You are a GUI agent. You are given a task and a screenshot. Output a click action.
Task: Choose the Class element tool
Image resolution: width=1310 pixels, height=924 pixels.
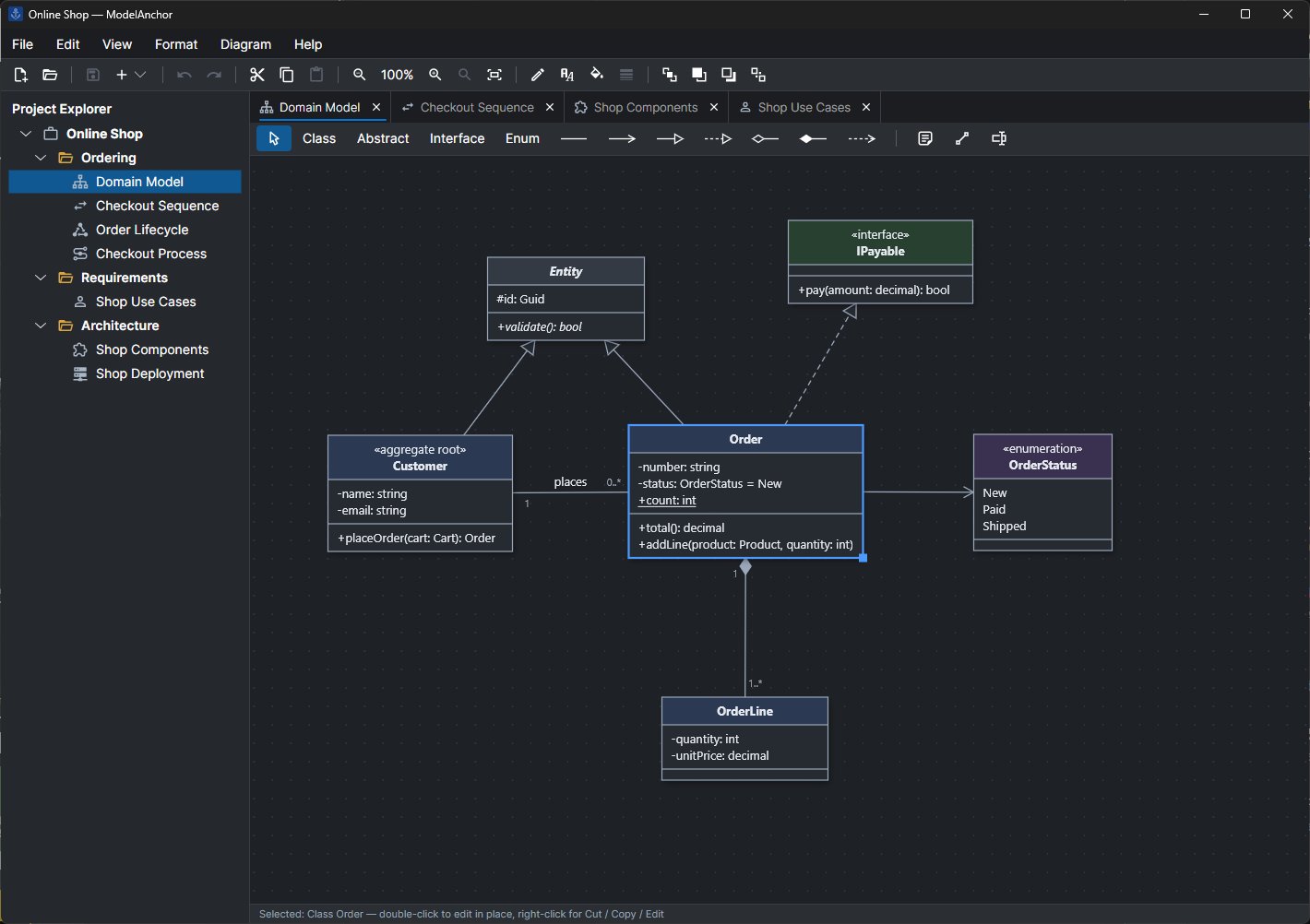pyautogui.click(x=319, y=138)
